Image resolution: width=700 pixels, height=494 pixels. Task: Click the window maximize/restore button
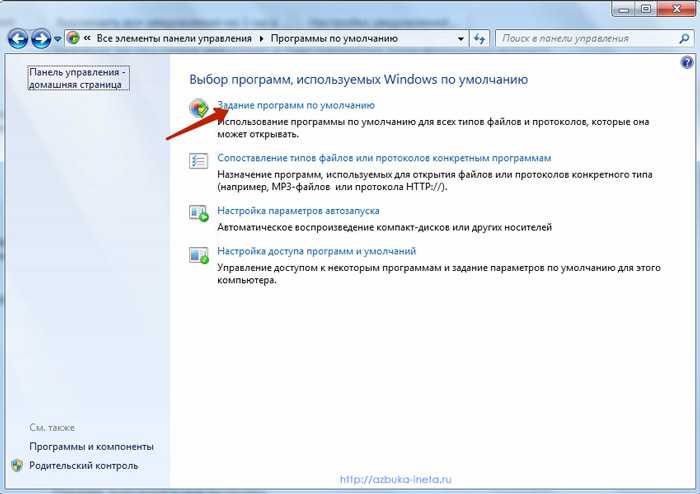tap(646, 8)
